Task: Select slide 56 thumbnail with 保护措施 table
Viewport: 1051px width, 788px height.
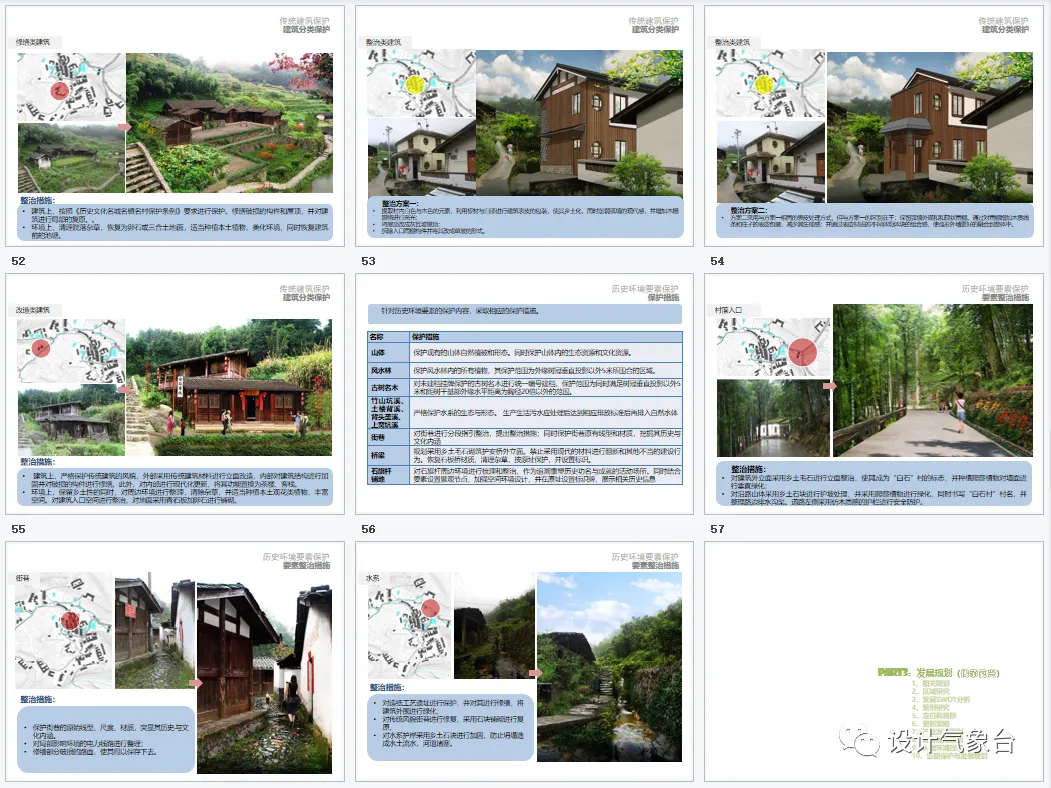Action: (x=524, y=394)
